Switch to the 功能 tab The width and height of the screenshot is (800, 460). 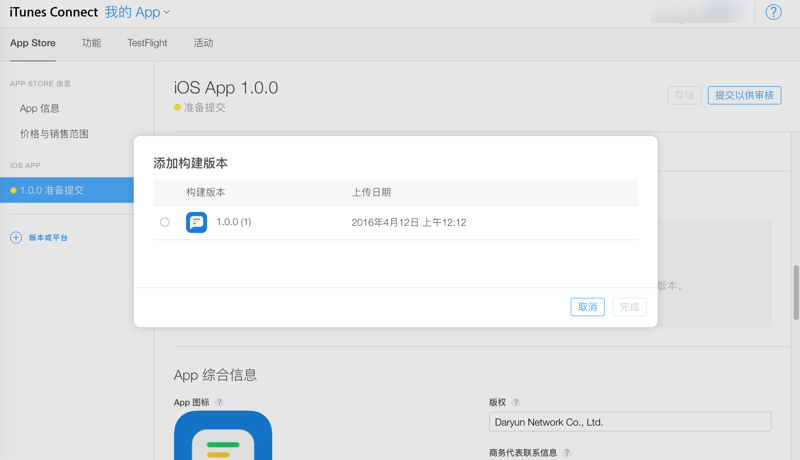coord(91,43)
